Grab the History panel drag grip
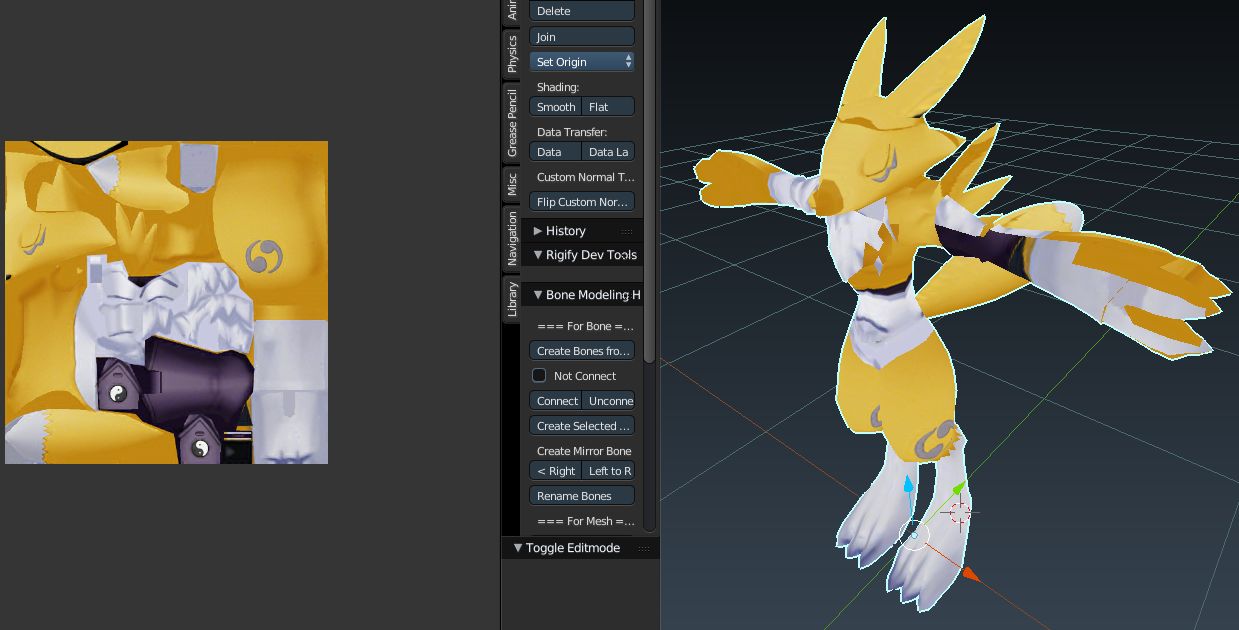 tap(627, 231)
